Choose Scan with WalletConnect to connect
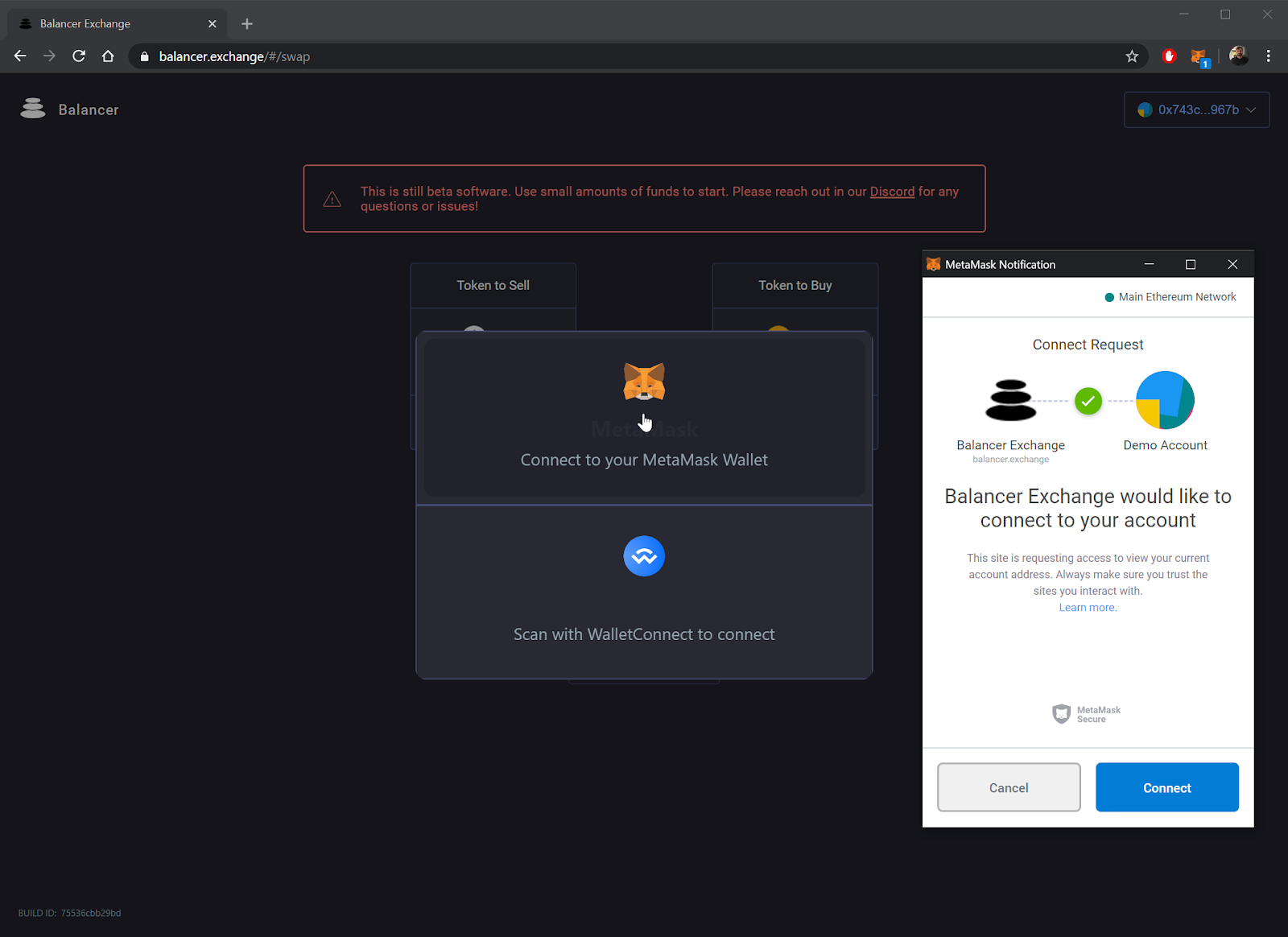 644,592
